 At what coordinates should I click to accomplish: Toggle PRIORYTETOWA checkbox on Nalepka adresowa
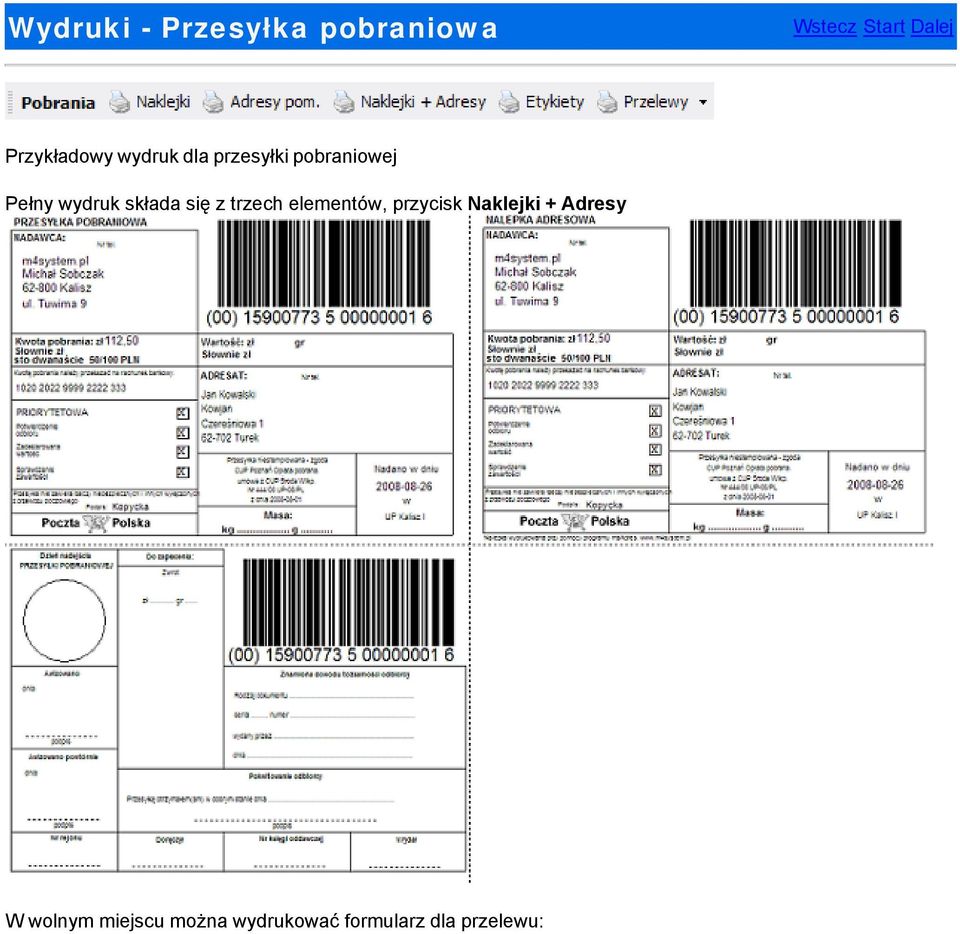click(x=655, y=411)
